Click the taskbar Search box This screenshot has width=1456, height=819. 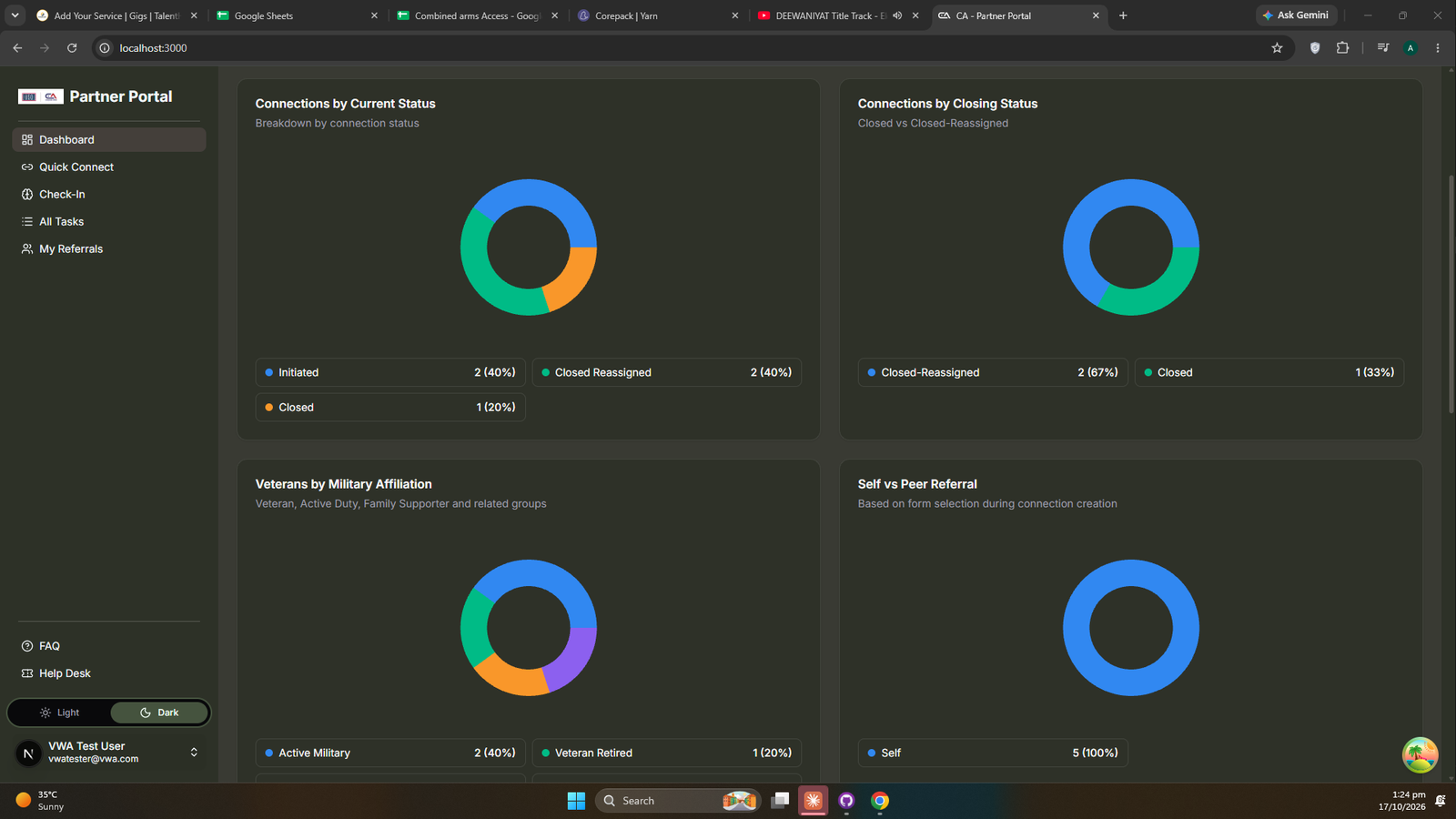click(x=678, y=801)
